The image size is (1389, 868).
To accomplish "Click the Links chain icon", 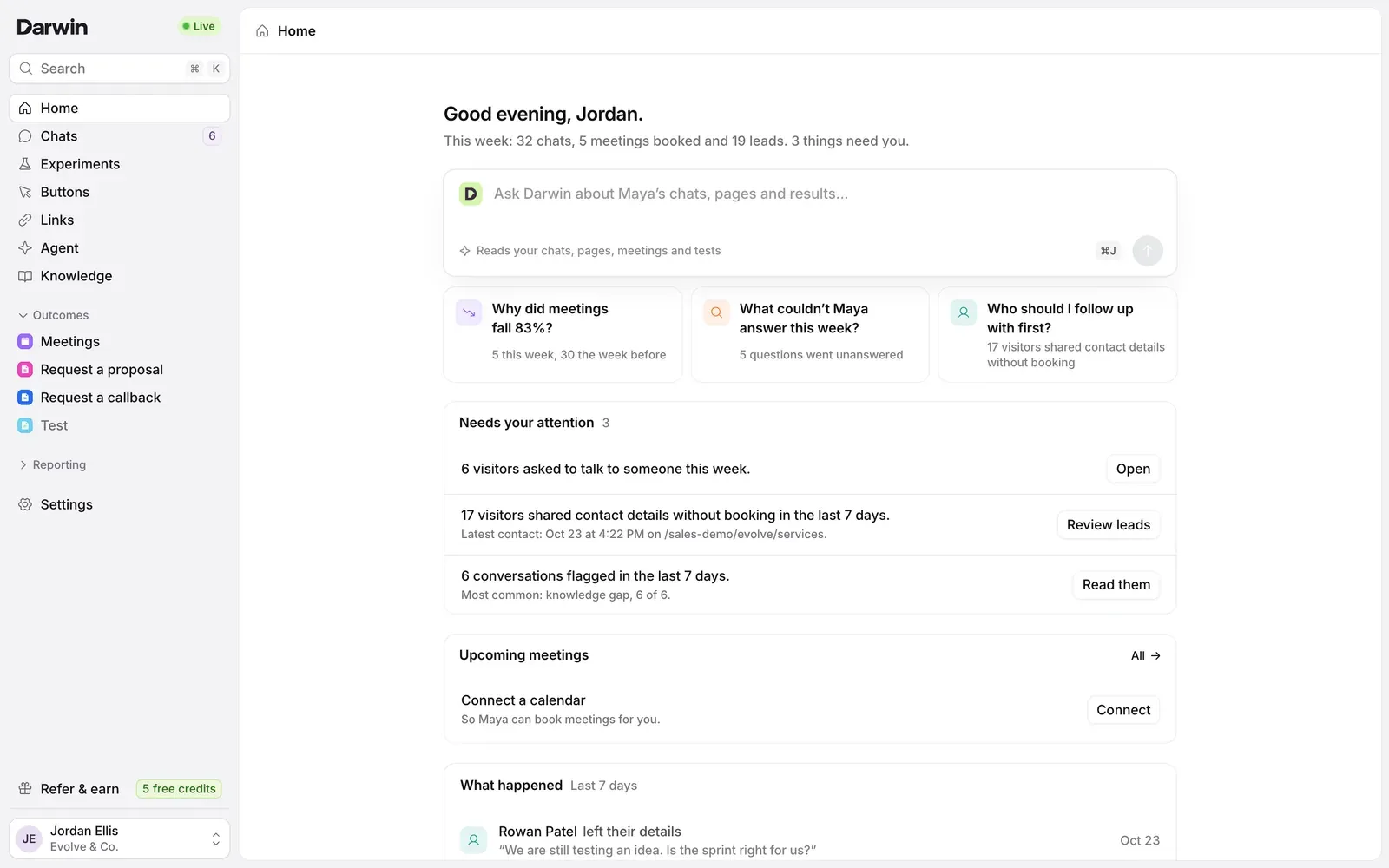I will pyautogui.click(x=25, y=220).
